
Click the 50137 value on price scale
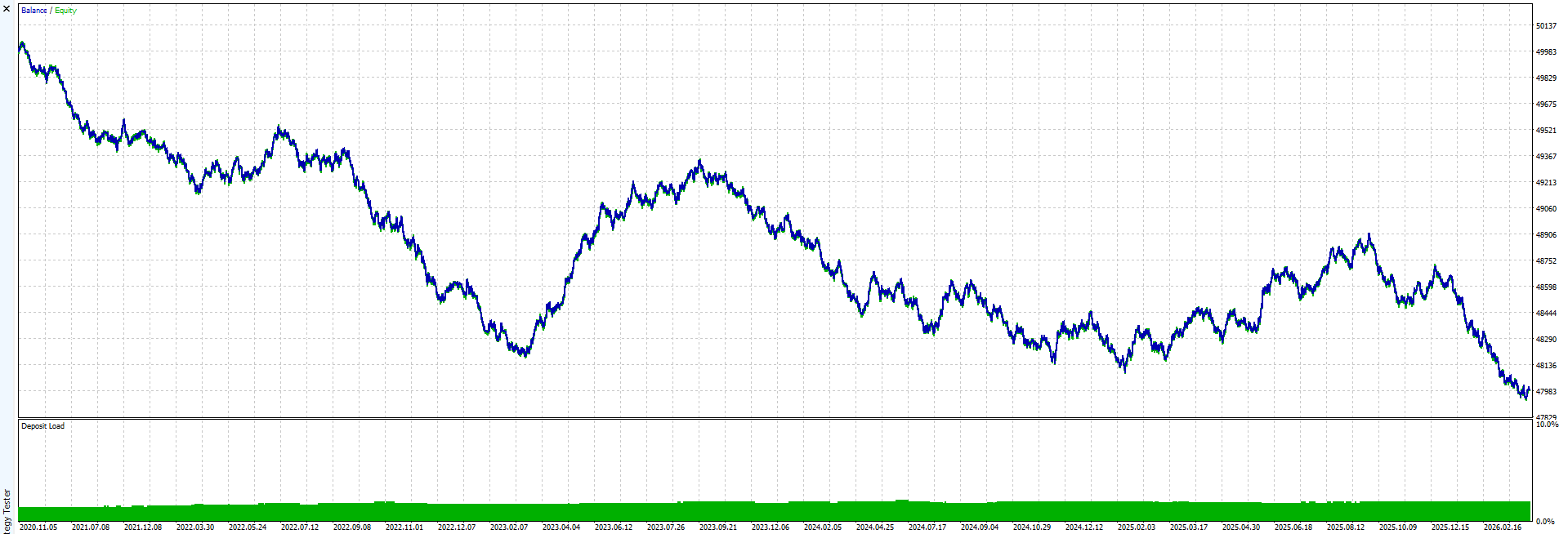pos(1546,26)
